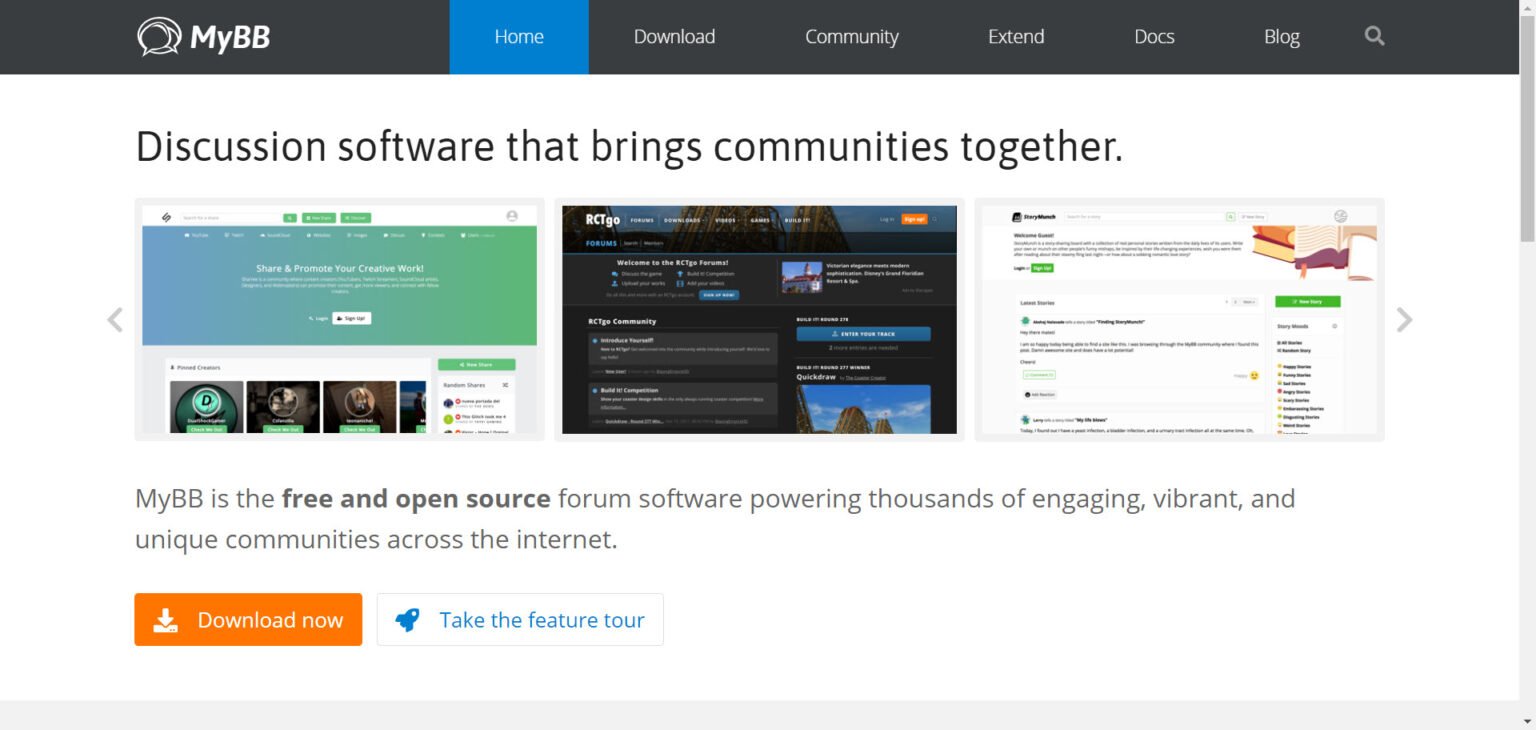Click the rocket icon beside feature tour
Screen dimensions: 1536x730
(408, 620)
